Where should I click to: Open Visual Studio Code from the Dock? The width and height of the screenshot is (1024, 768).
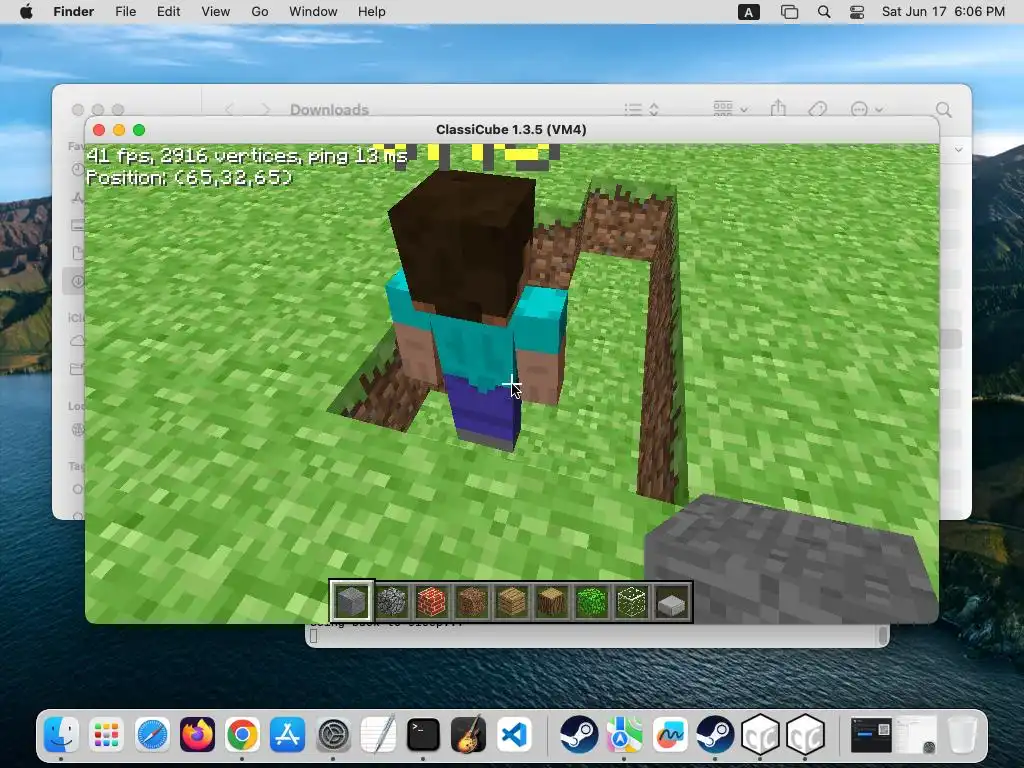click(514, 735)
